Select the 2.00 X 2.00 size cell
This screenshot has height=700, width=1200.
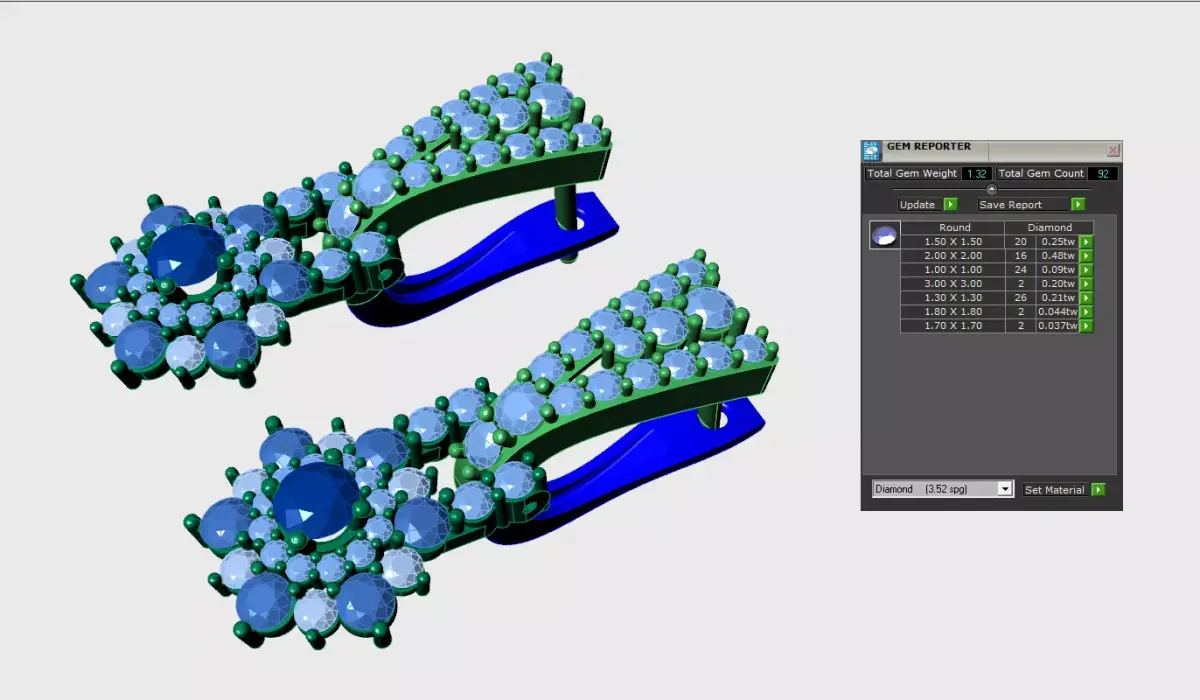(954, 255)
